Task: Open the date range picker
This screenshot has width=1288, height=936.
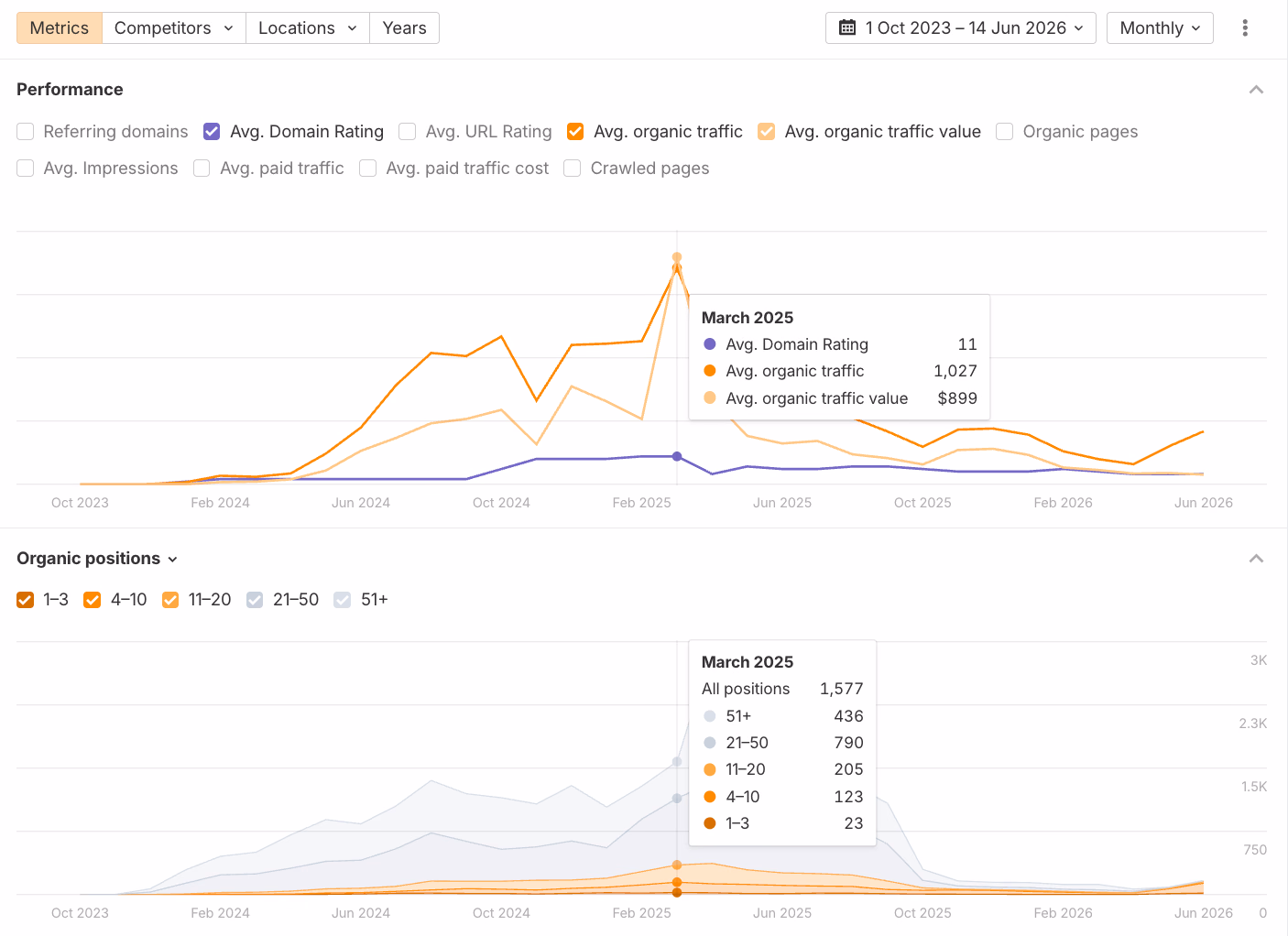Action: coord(960,28)
